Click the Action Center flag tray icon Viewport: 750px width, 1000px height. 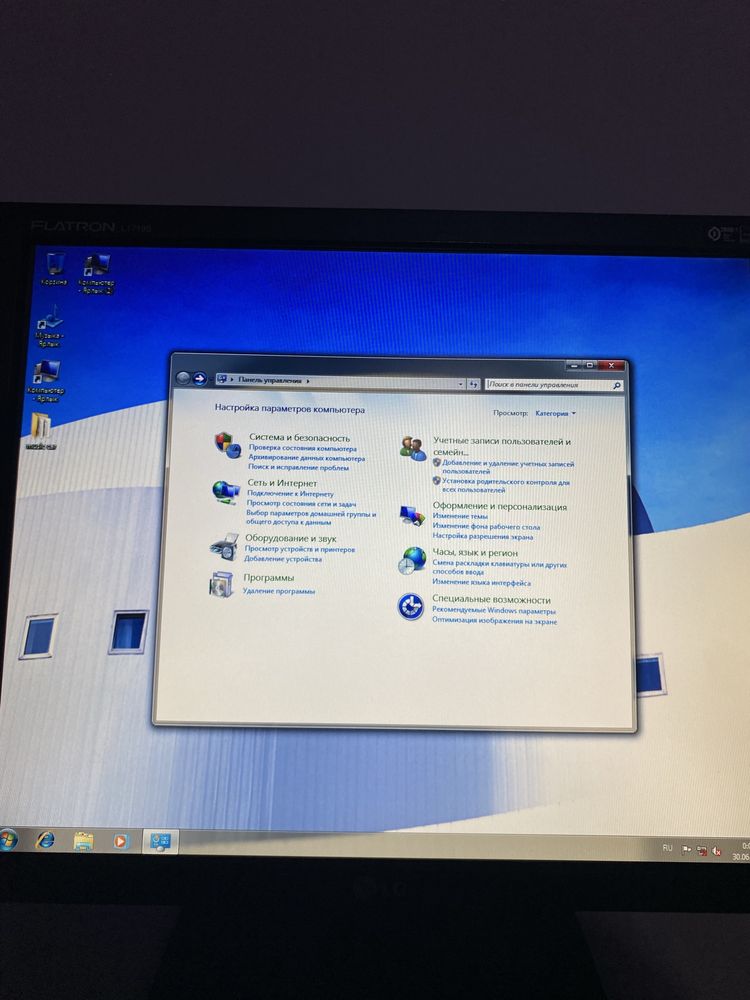(686, 849)
